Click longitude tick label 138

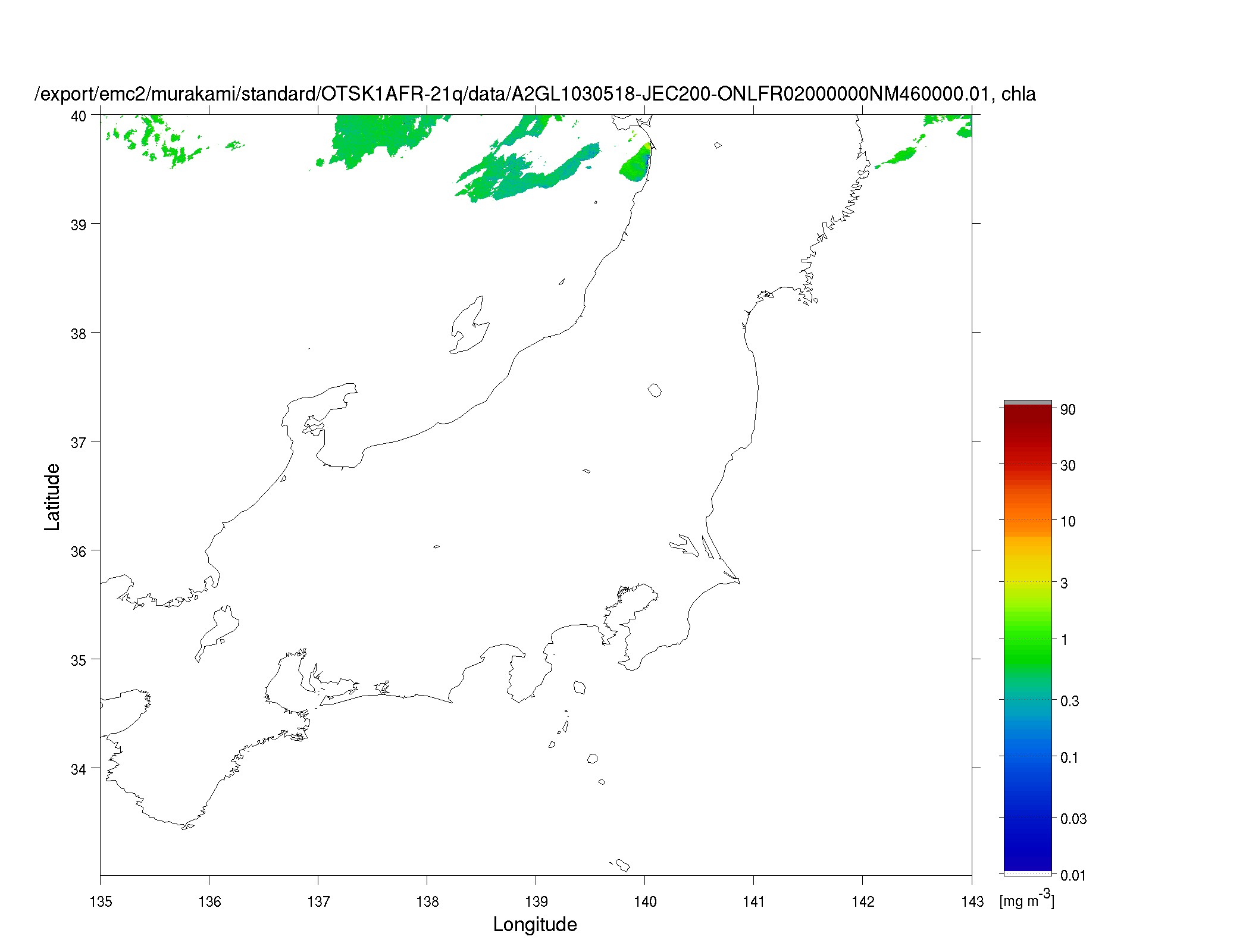[427, 901]
